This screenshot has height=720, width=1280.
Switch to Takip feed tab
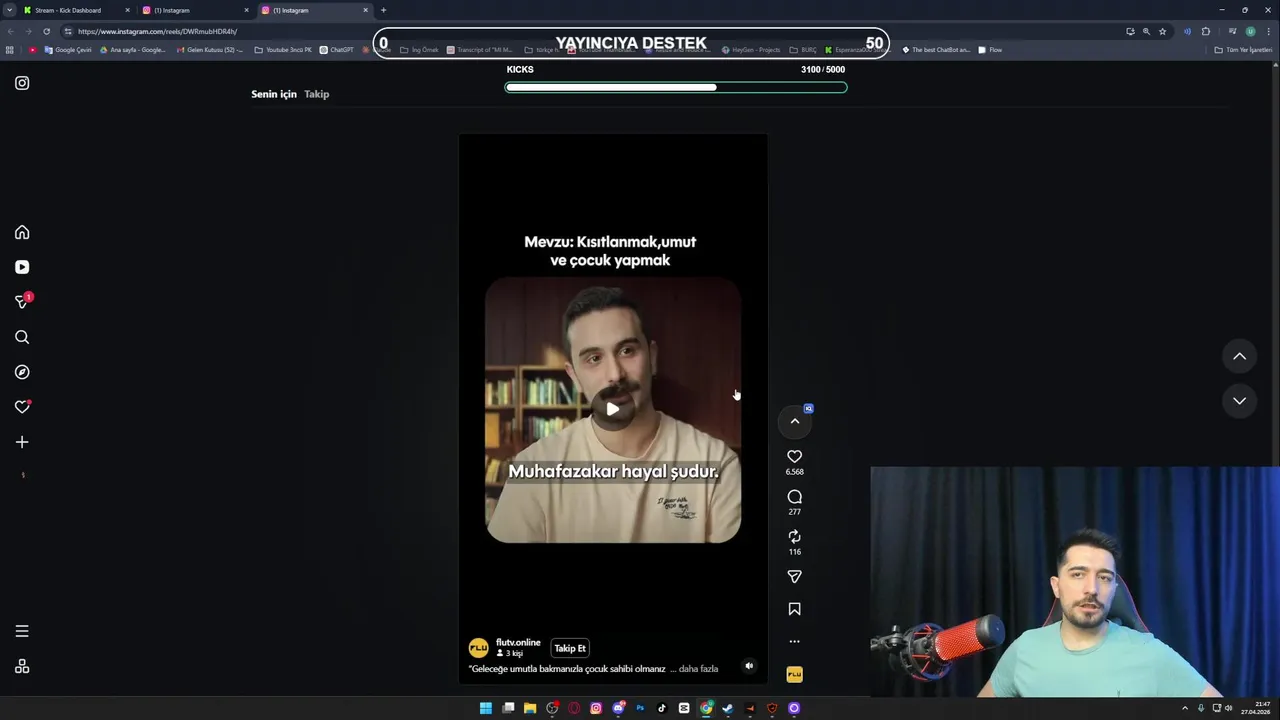[x=316, y=94]
